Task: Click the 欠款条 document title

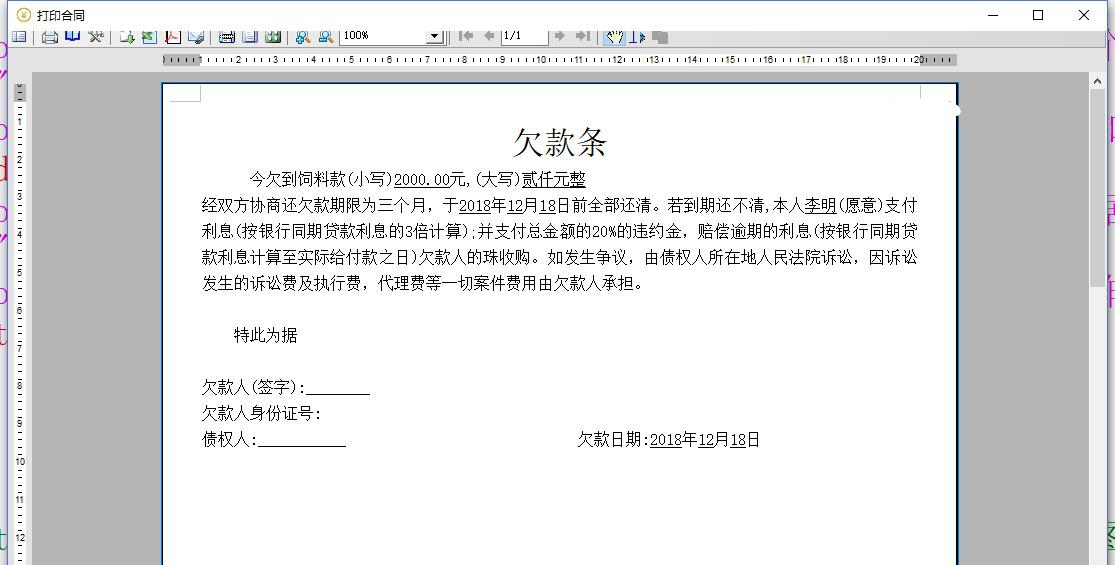Action: (560, 143)
